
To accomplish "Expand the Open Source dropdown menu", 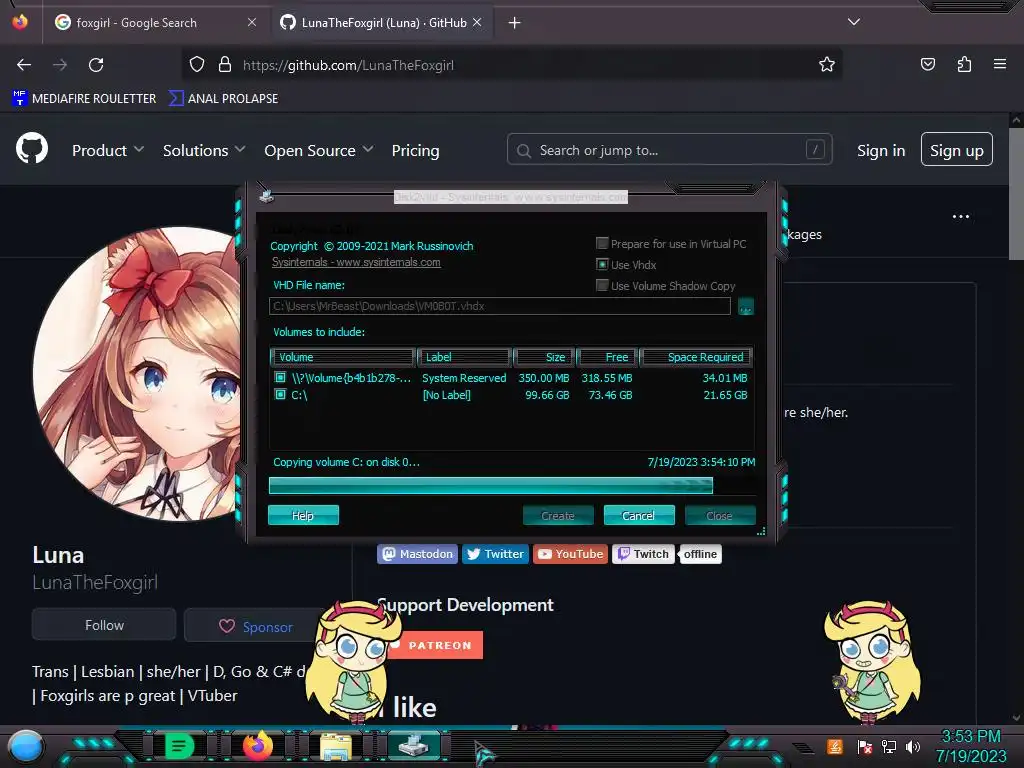I will click(x=319, y=150).
